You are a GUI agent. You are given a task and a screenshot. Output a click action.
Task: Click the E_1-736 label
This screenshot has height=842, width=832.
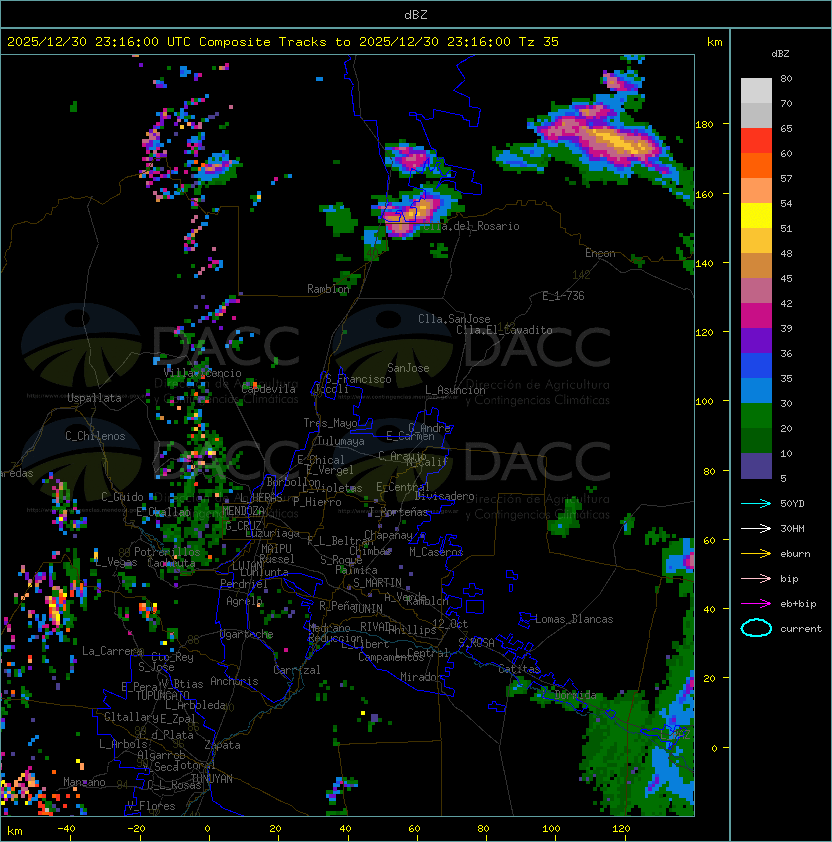point(563,296)
